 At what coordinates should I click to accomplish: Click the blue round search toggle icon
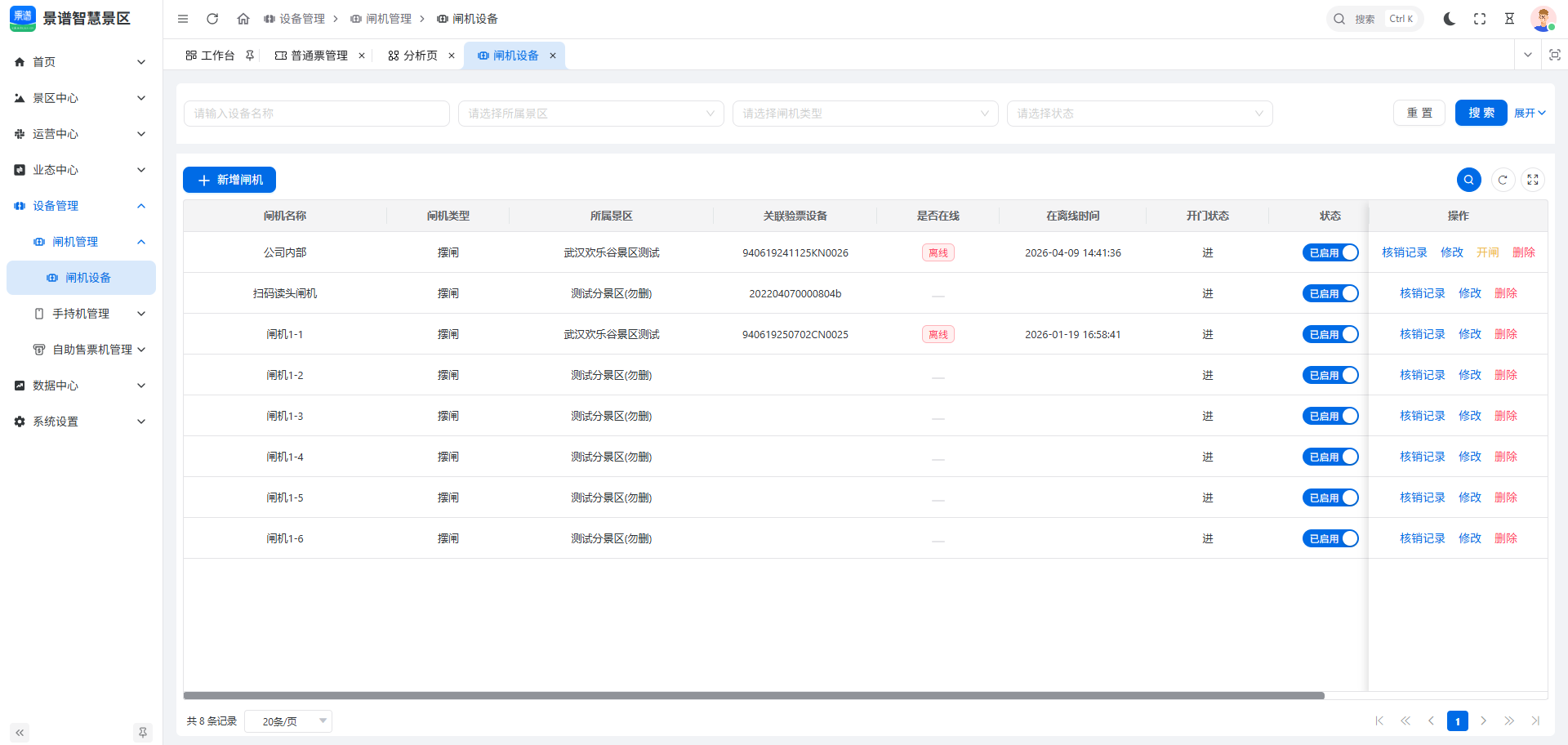coord(1469,180)
